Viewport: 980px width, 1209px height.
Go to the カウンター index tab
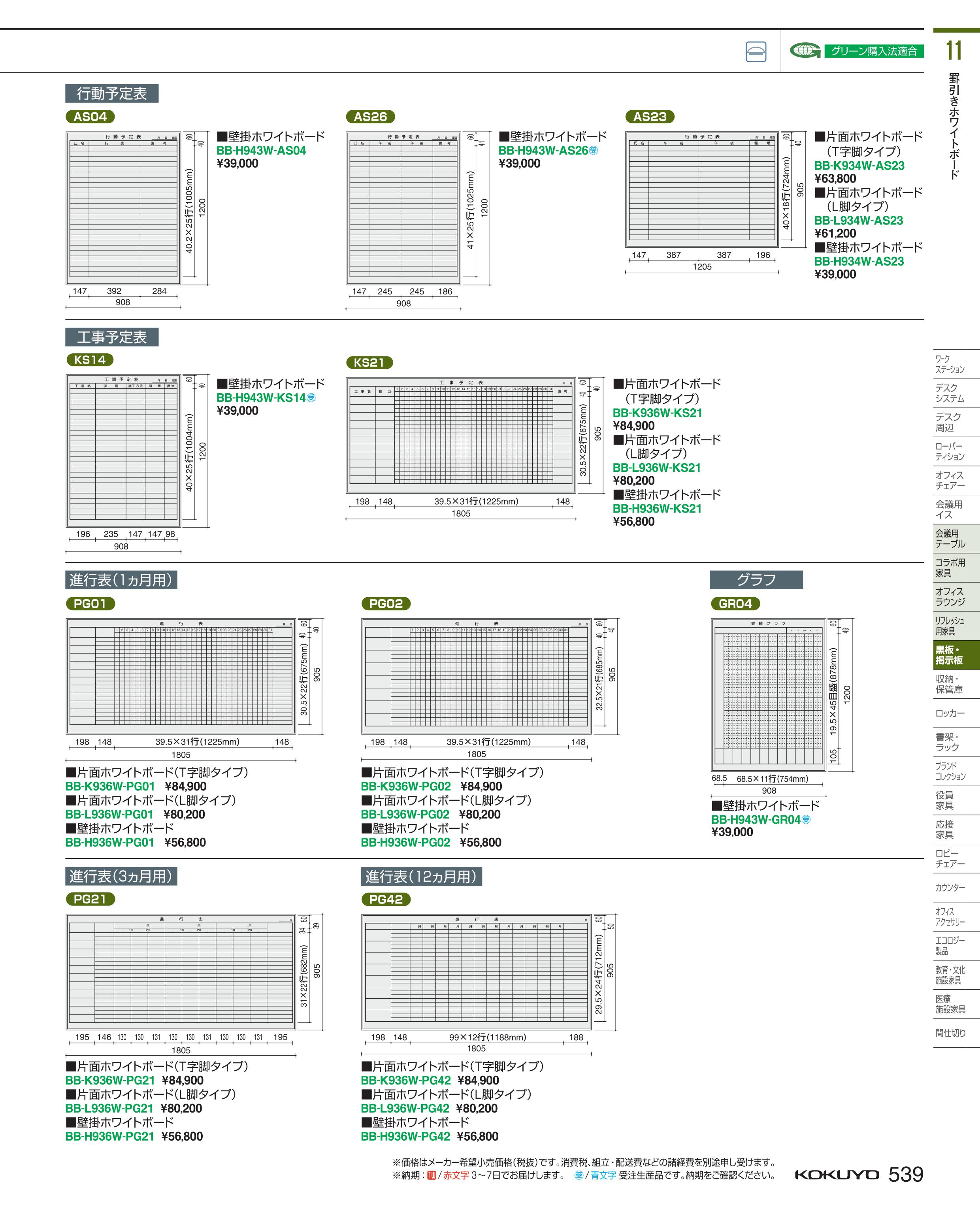(x=956, y=888)
